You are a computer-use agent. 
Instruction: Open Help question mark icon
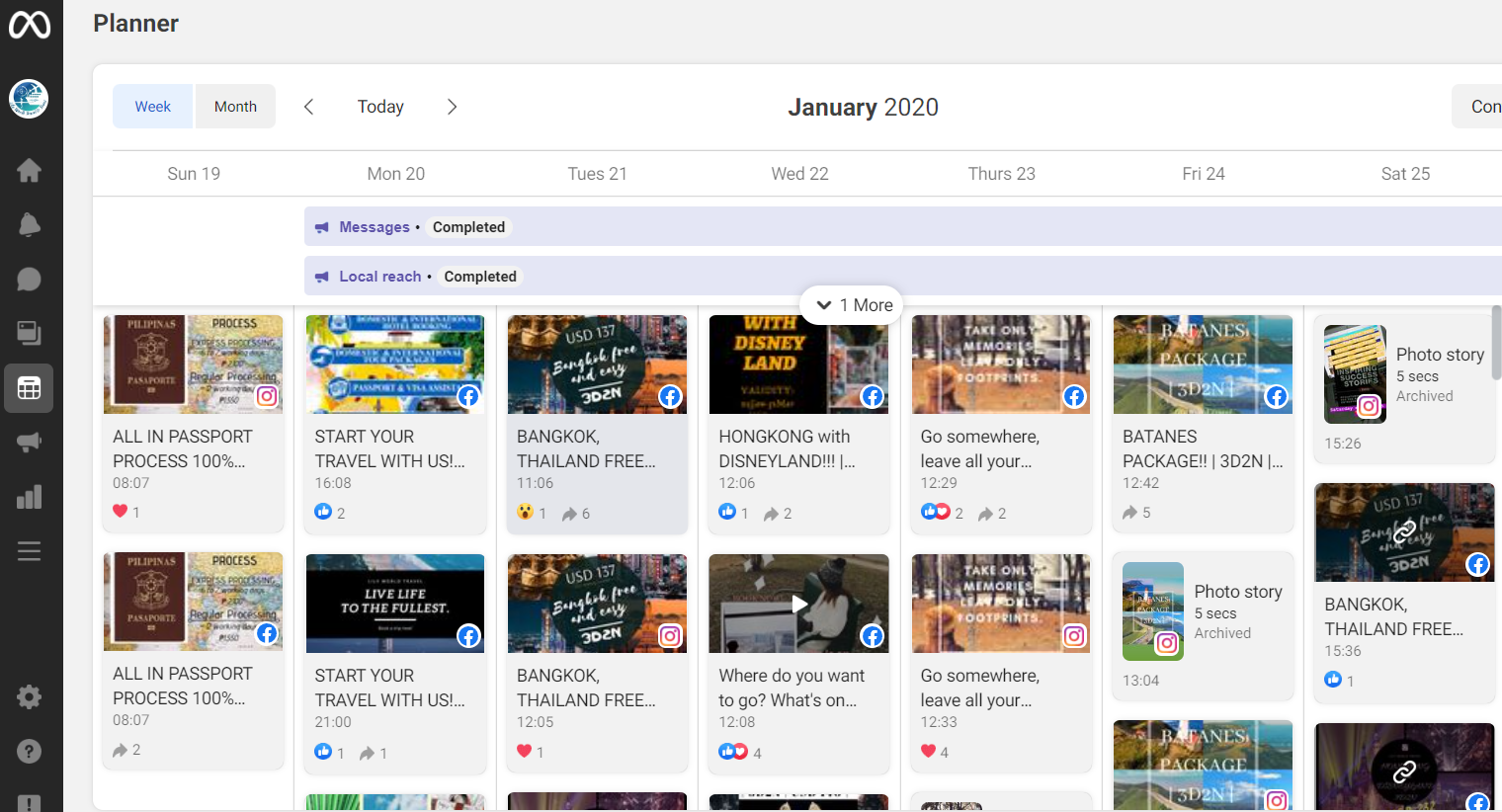29,751
